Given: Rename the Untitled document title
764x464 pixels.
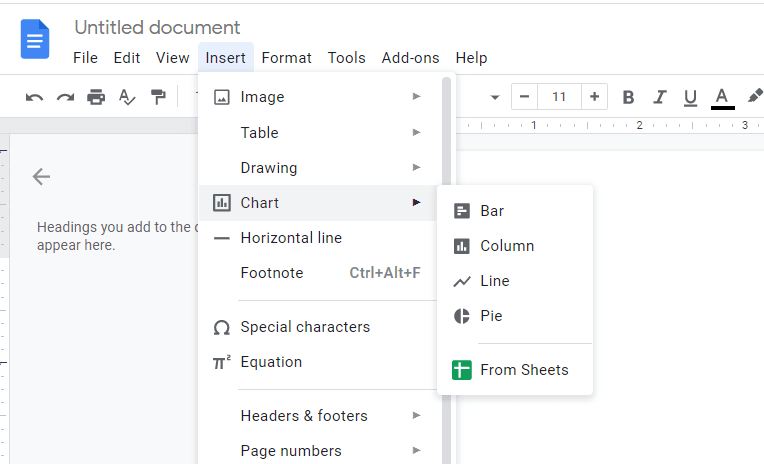Looking at the screenshot, I should [157, 28].
